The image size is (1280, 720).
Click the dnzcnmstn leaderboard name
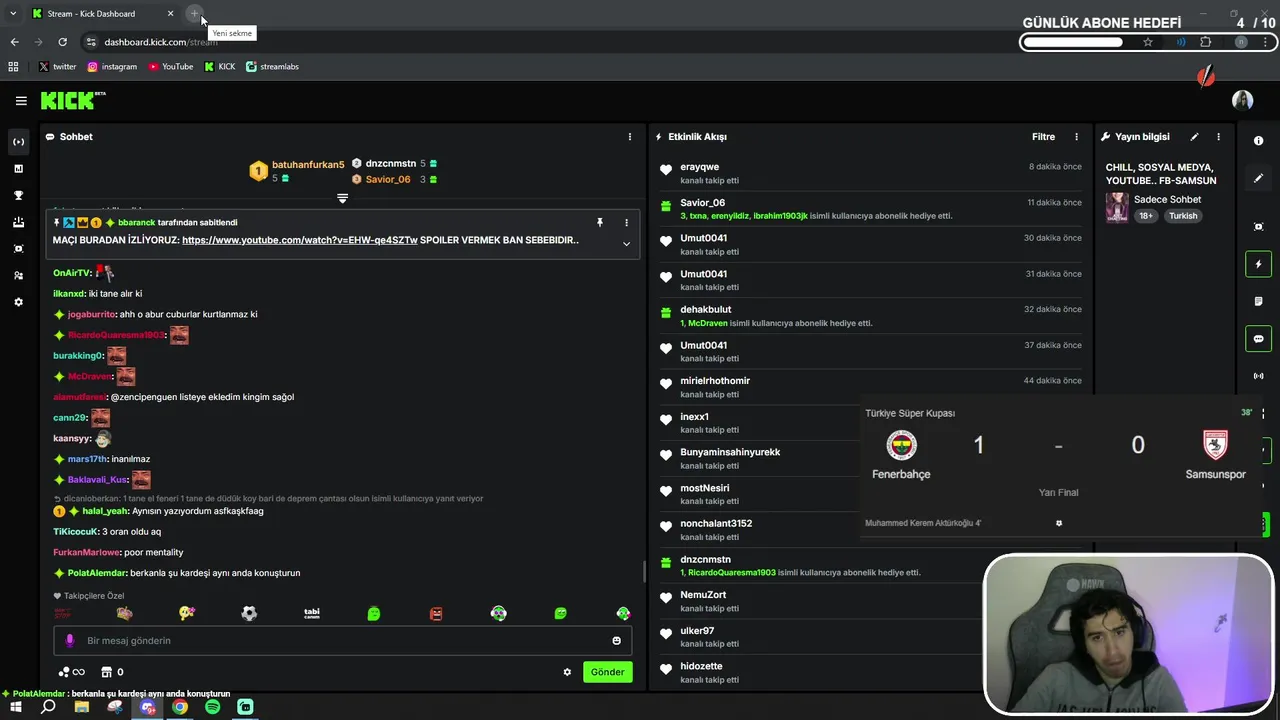(390, 163)
